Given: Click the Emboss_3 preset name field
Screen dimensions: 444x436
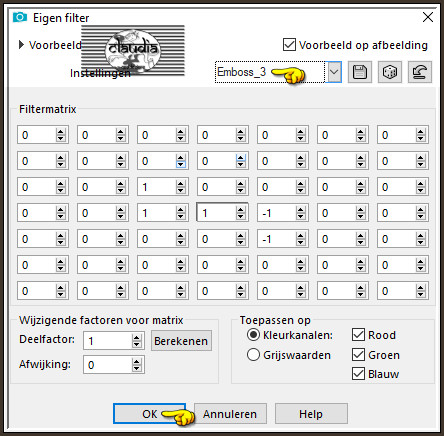Looking at the screenshot, I should tap(270, 72).
